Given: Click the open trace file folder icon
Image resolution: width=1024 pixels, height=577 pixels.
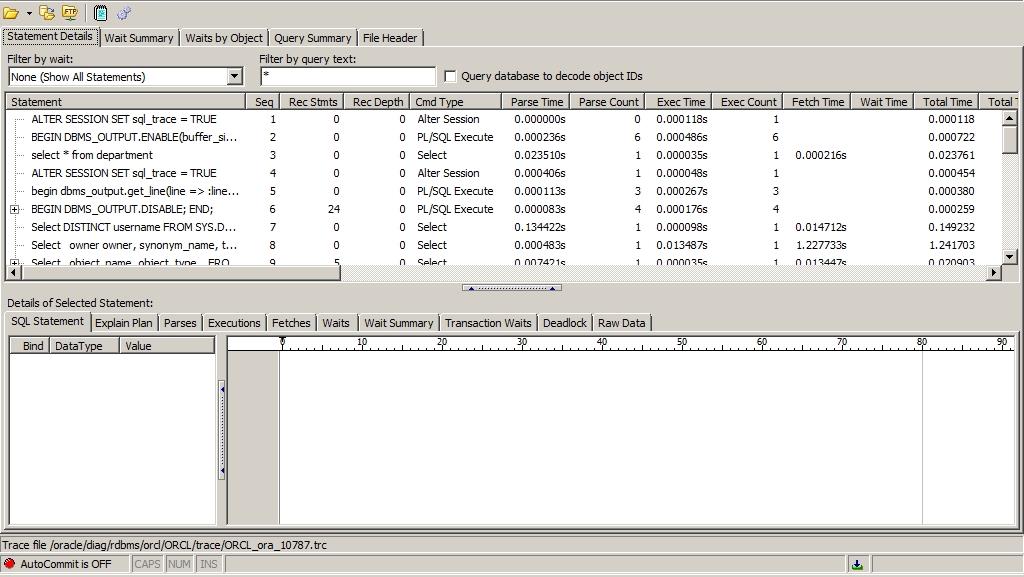Looking at the screenshot, I should (x=11, y=13).
